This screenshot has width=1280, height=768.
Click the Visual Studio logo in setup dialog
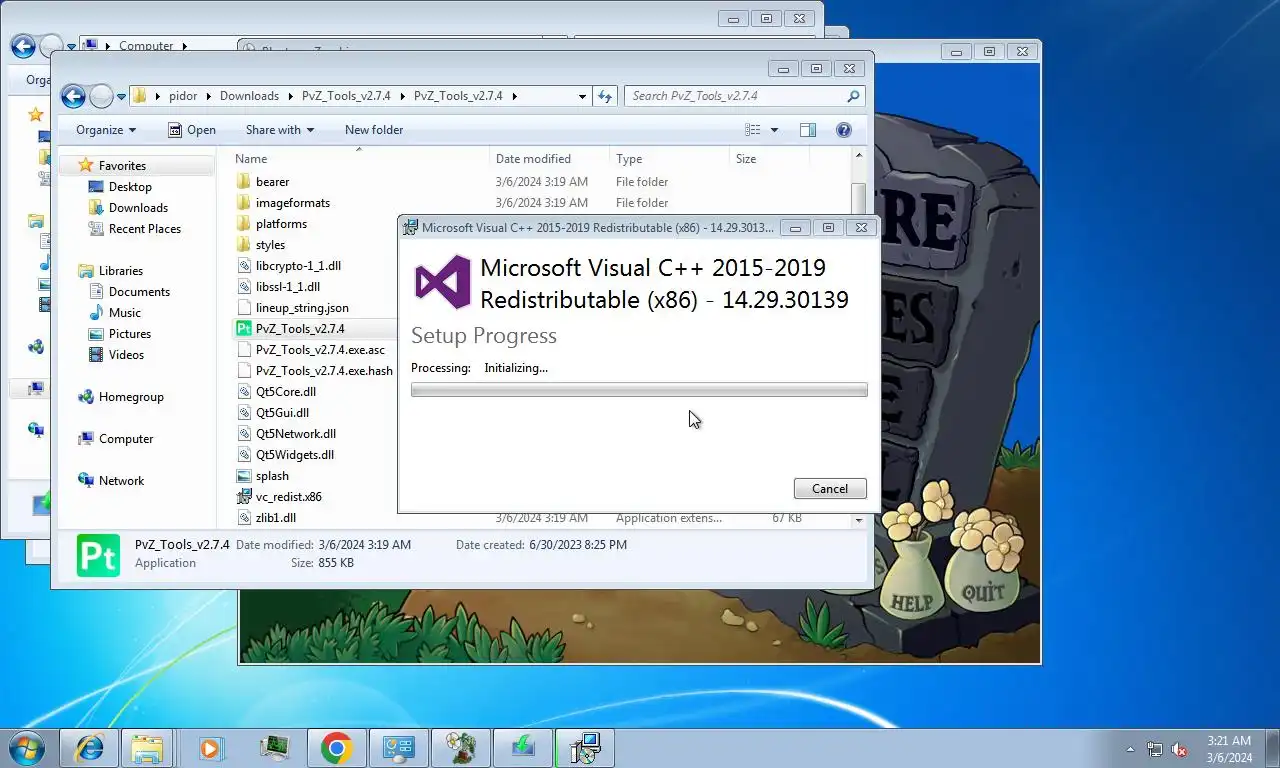pyautogui.click(x=443, y=282)
